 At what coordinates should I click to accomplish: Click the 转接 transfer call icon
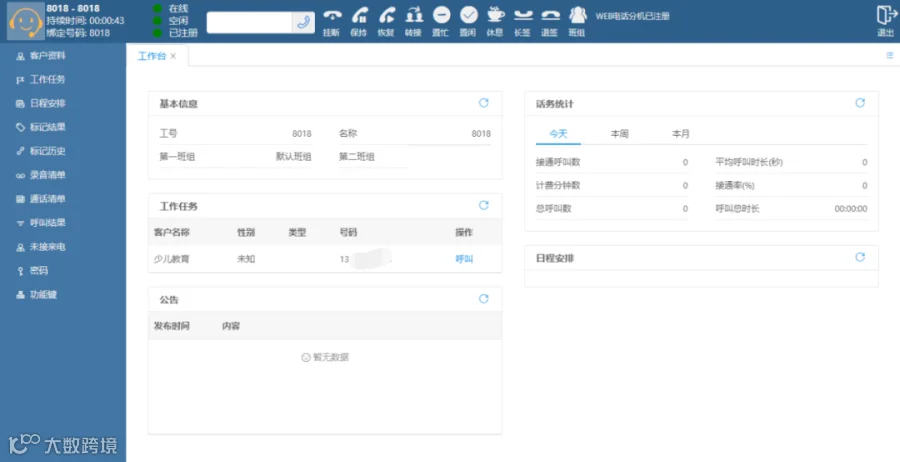[413, 15]
